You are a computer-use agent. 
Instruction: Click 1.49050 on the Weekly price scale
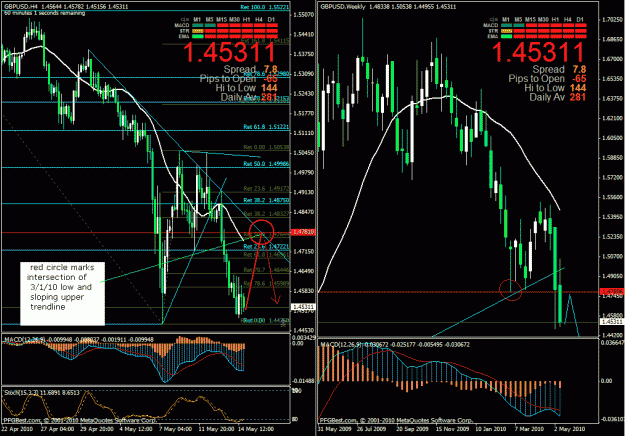[612, 276]
